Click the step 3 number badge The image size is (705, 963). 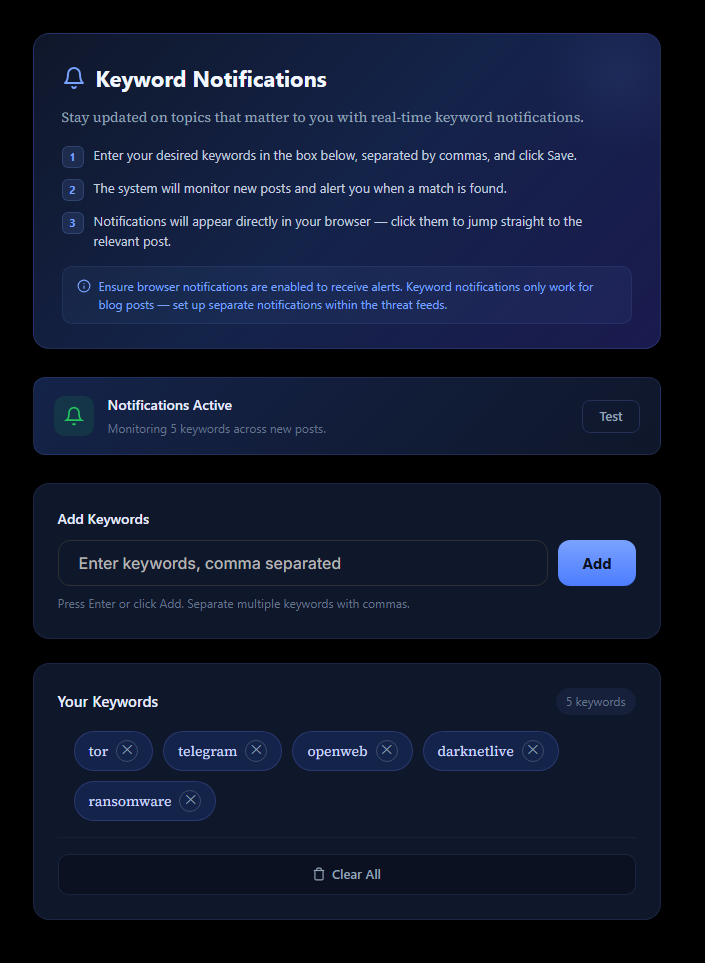pos(73,222)
